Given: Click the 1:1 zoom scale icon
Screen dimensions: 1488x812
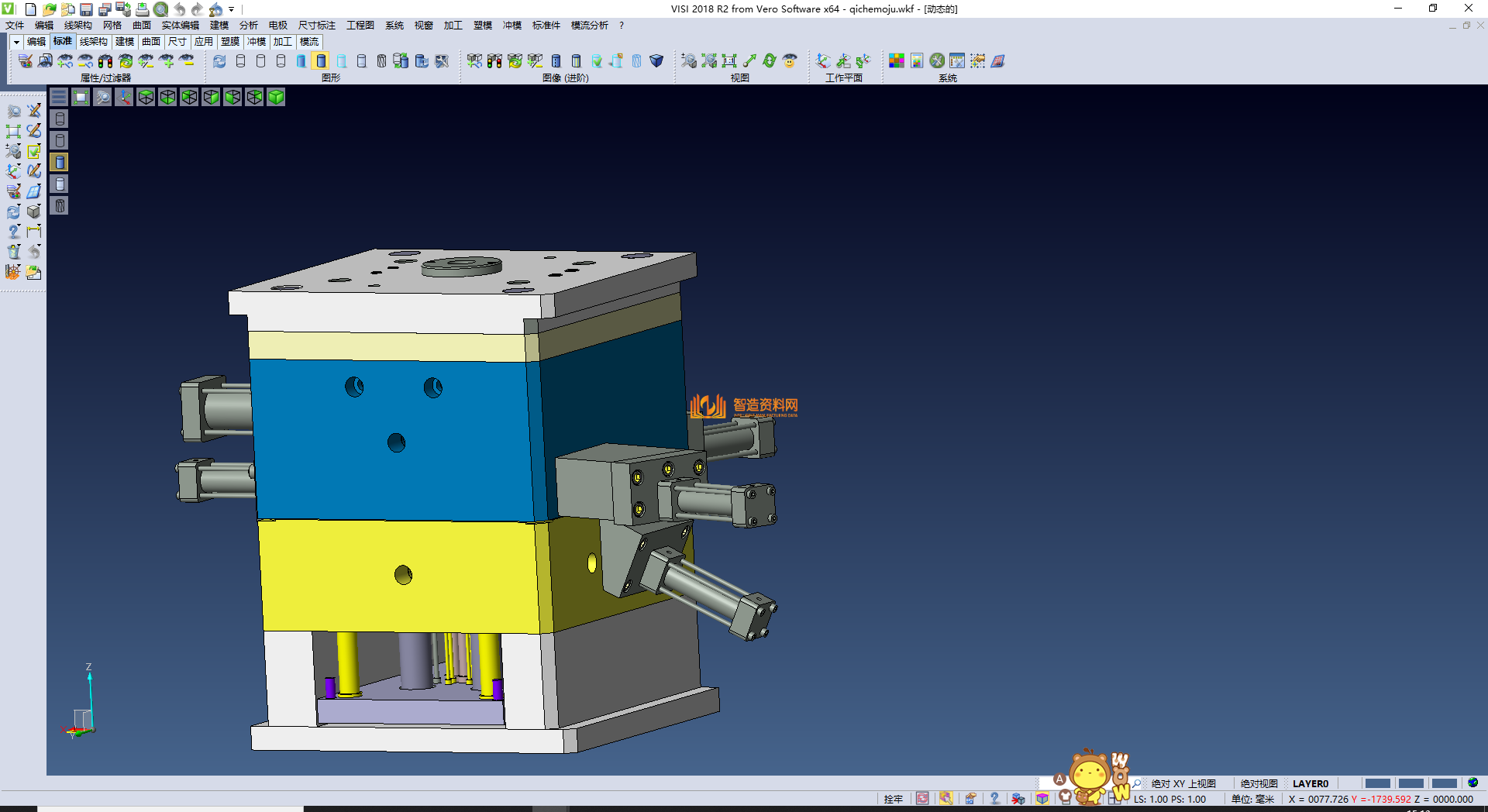Looking at the screenshot, I should click(729, 61).
